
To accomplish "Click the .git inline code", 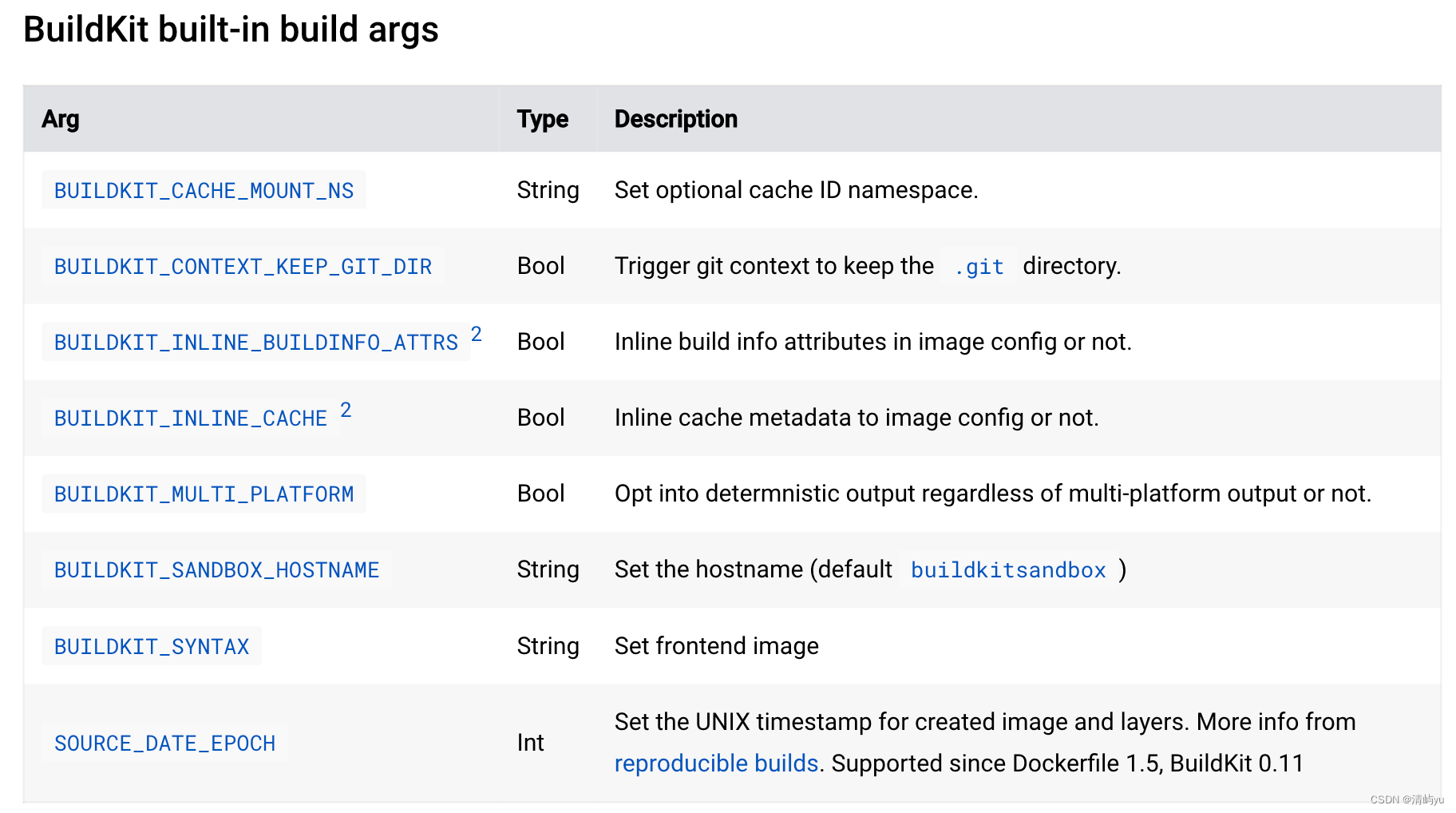I will click(979, 267).
